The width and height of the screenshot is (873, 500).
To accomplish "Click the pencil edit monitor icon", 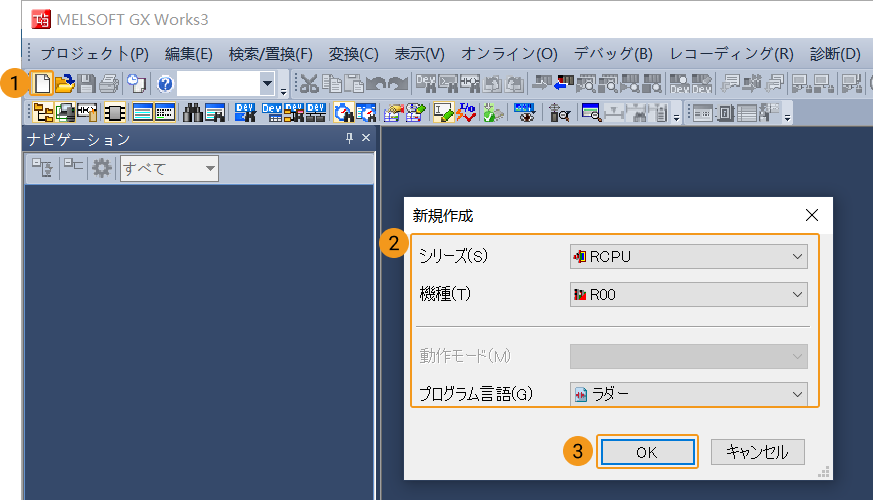I will click(443, 113).
